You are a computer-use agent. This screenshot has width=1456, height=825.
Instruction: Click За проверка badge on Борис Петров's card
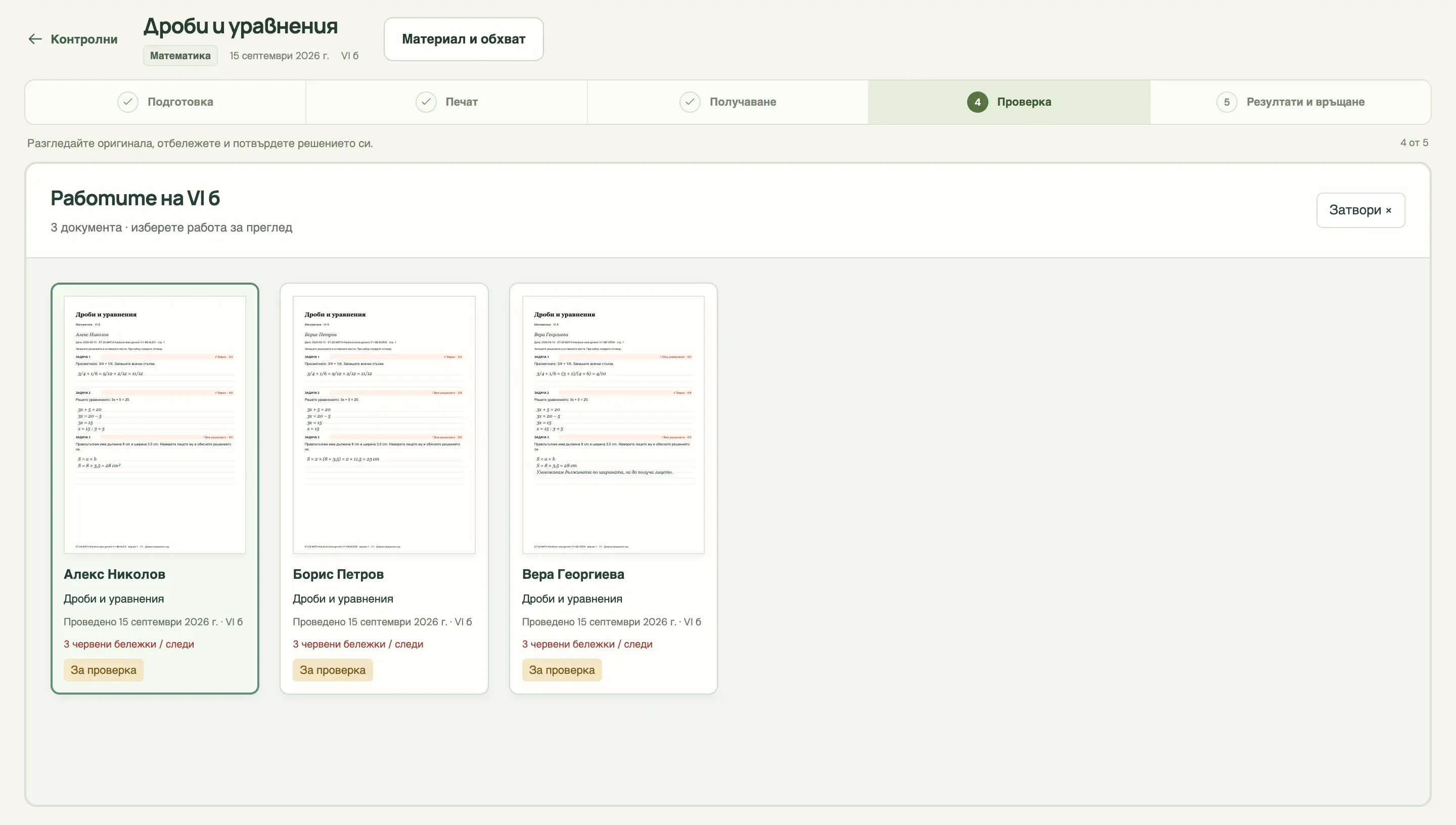coord(333,670)
